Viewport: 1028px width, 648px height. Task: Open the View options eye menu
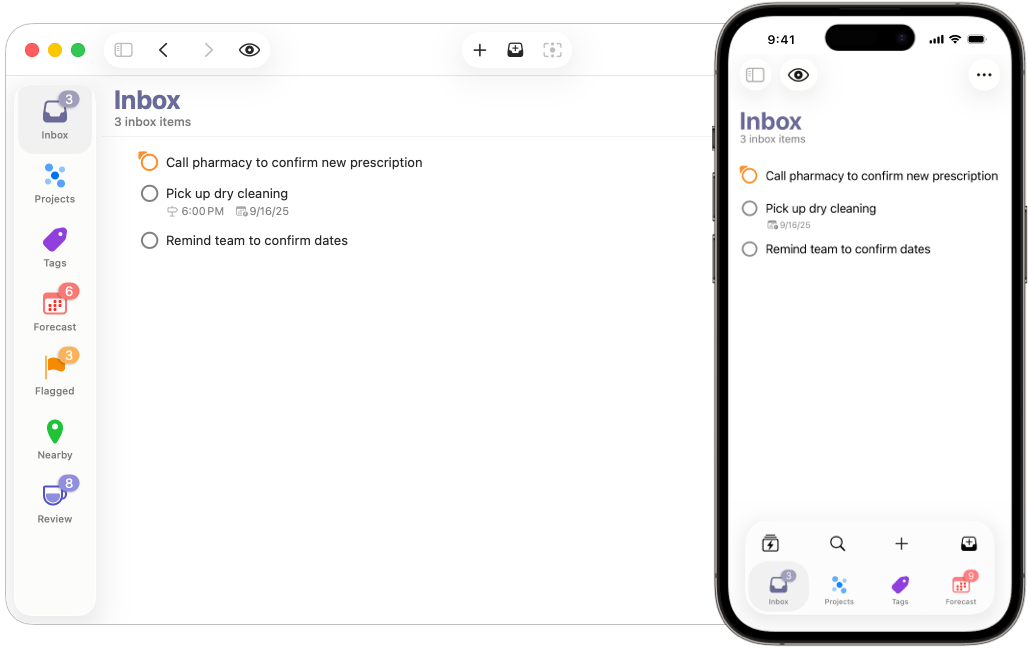click(x=248, y=49)
